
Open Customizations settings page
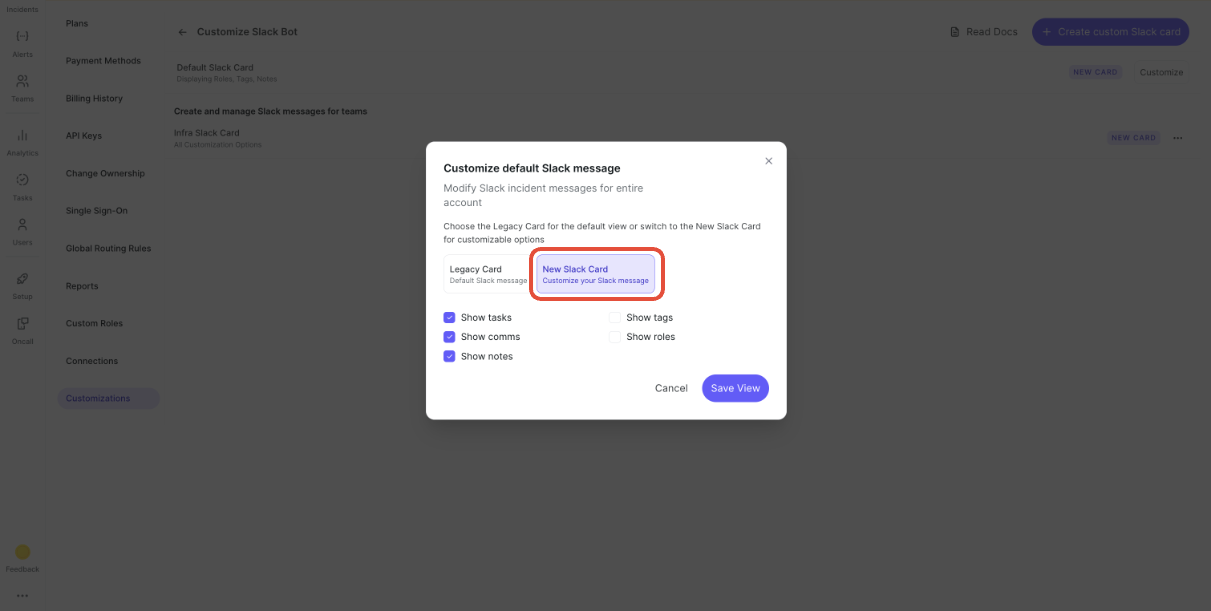[x=108, y=398]
